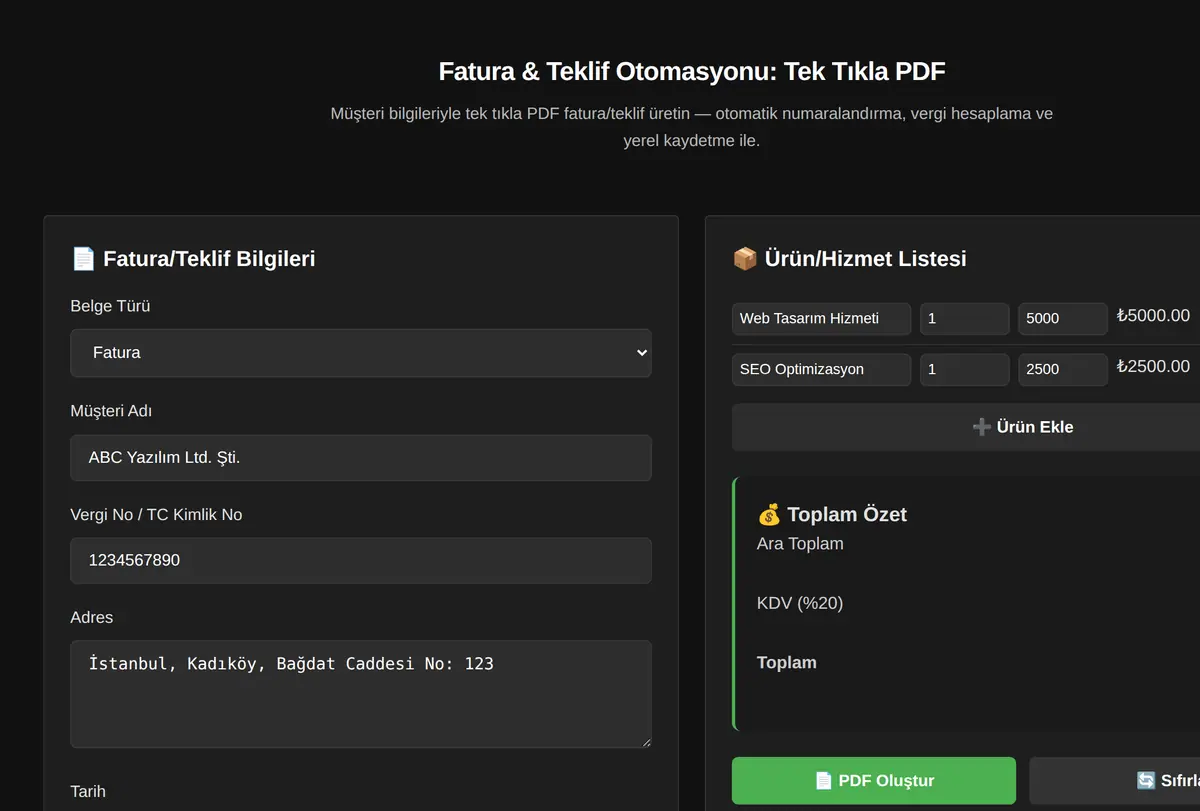The width and height of the screenshot is (1200, 811).
Task: Click the quantity field in SEO Optimizasyon row
Action: (x=964, y=369)
